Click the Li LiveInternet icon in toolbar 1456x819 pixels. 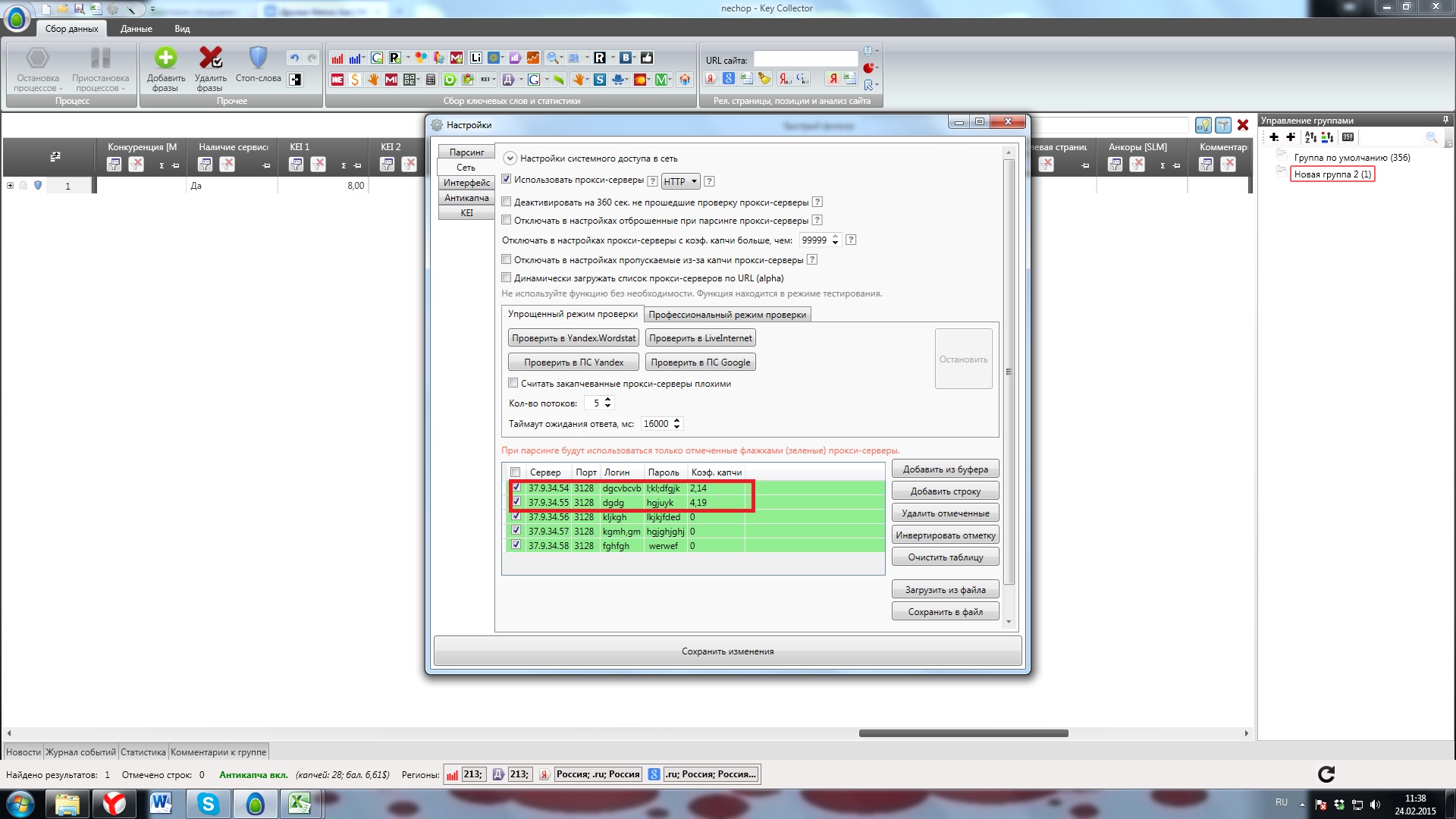pos(476,58)
